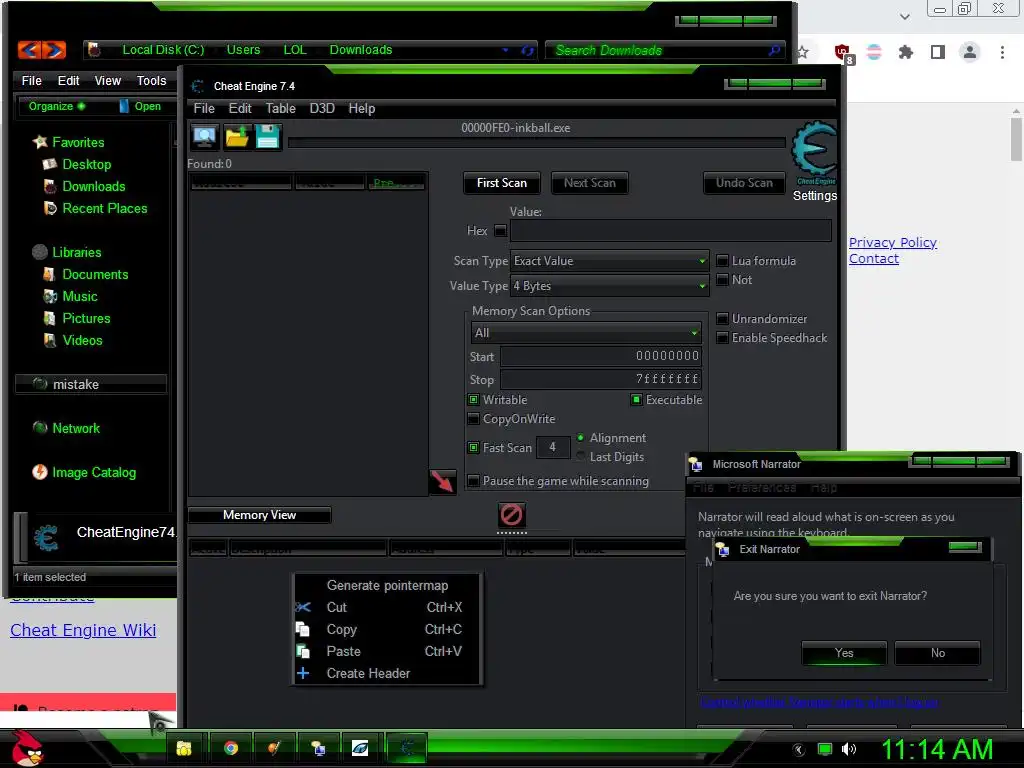Open the Chrome profile avatar icon

pyautogui.click(x=970, y=52)
